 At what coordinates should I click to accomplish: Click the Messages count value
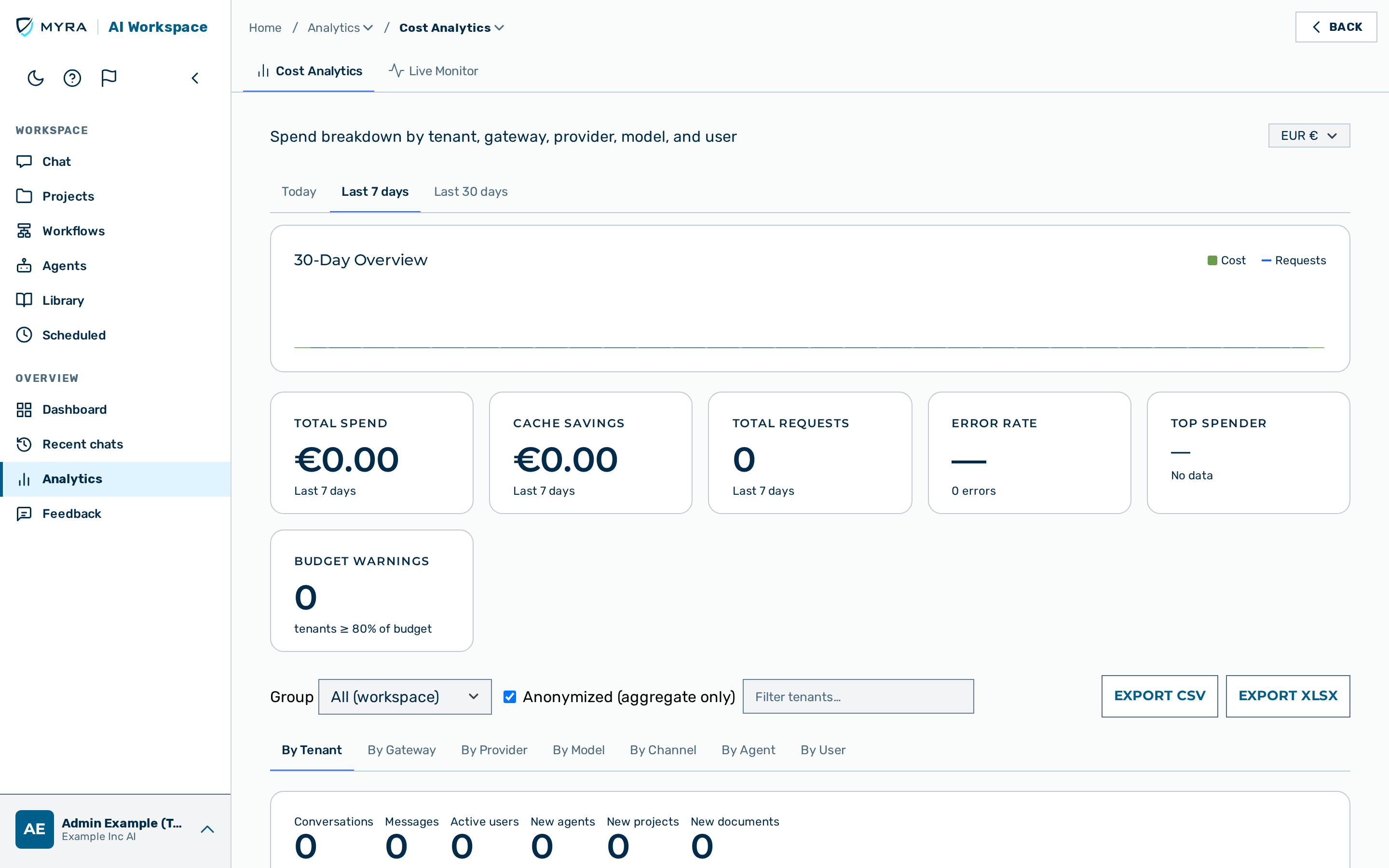click(396, 846)
